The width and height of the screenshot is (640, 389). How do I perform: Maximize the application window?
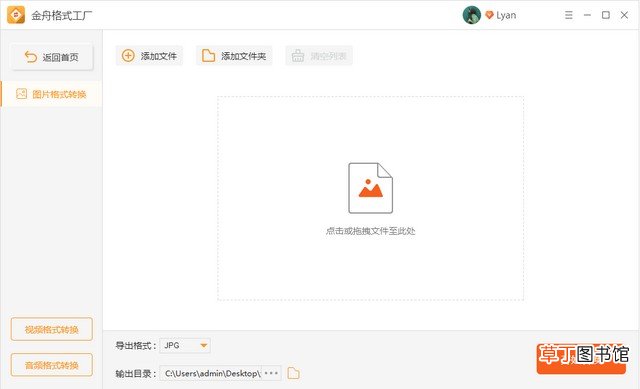(606, 15)
